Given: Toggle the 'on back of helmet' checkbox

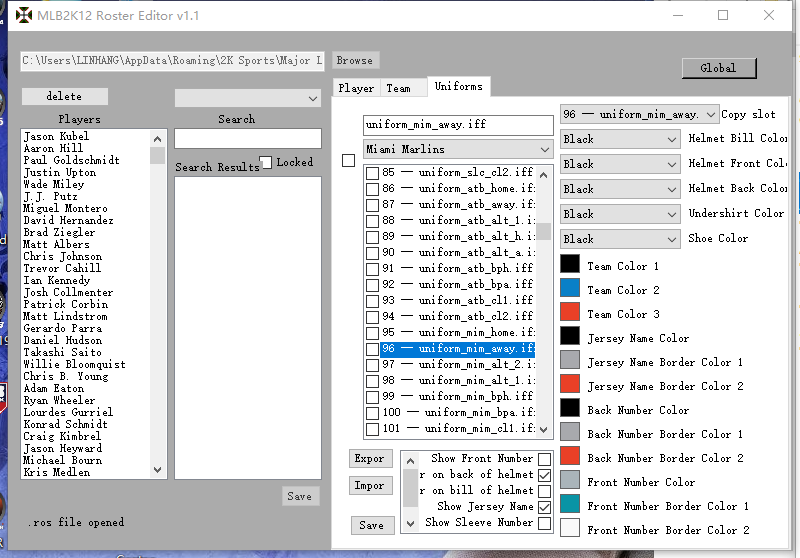Looking at the screenshot, I should 544,475.
